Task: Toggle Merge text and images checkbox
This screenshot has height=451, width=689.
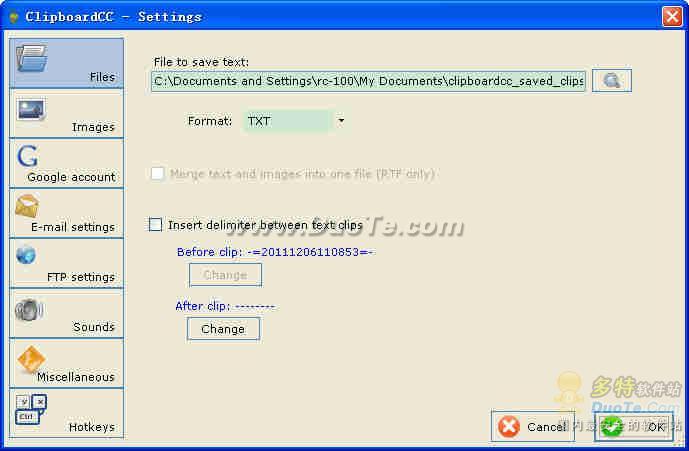Action: (157, 174)
